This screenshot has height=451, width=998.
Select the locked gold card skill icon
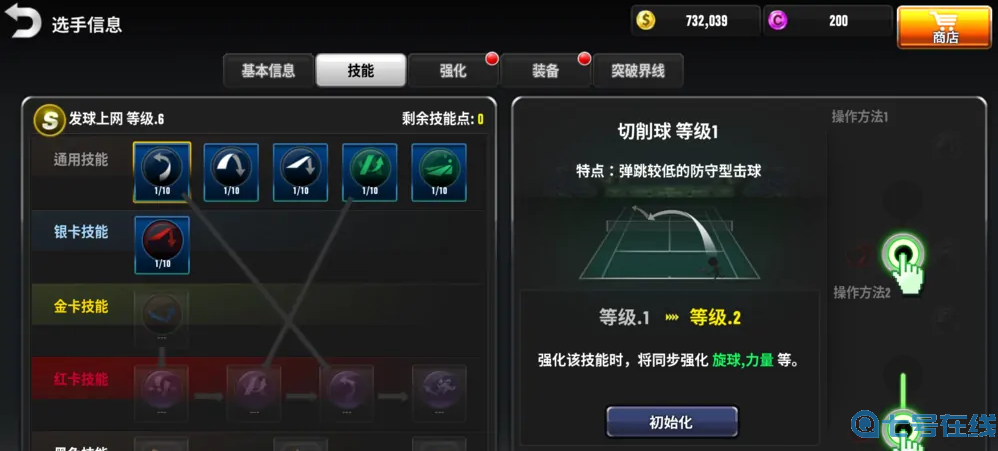[x=162, y=317]
